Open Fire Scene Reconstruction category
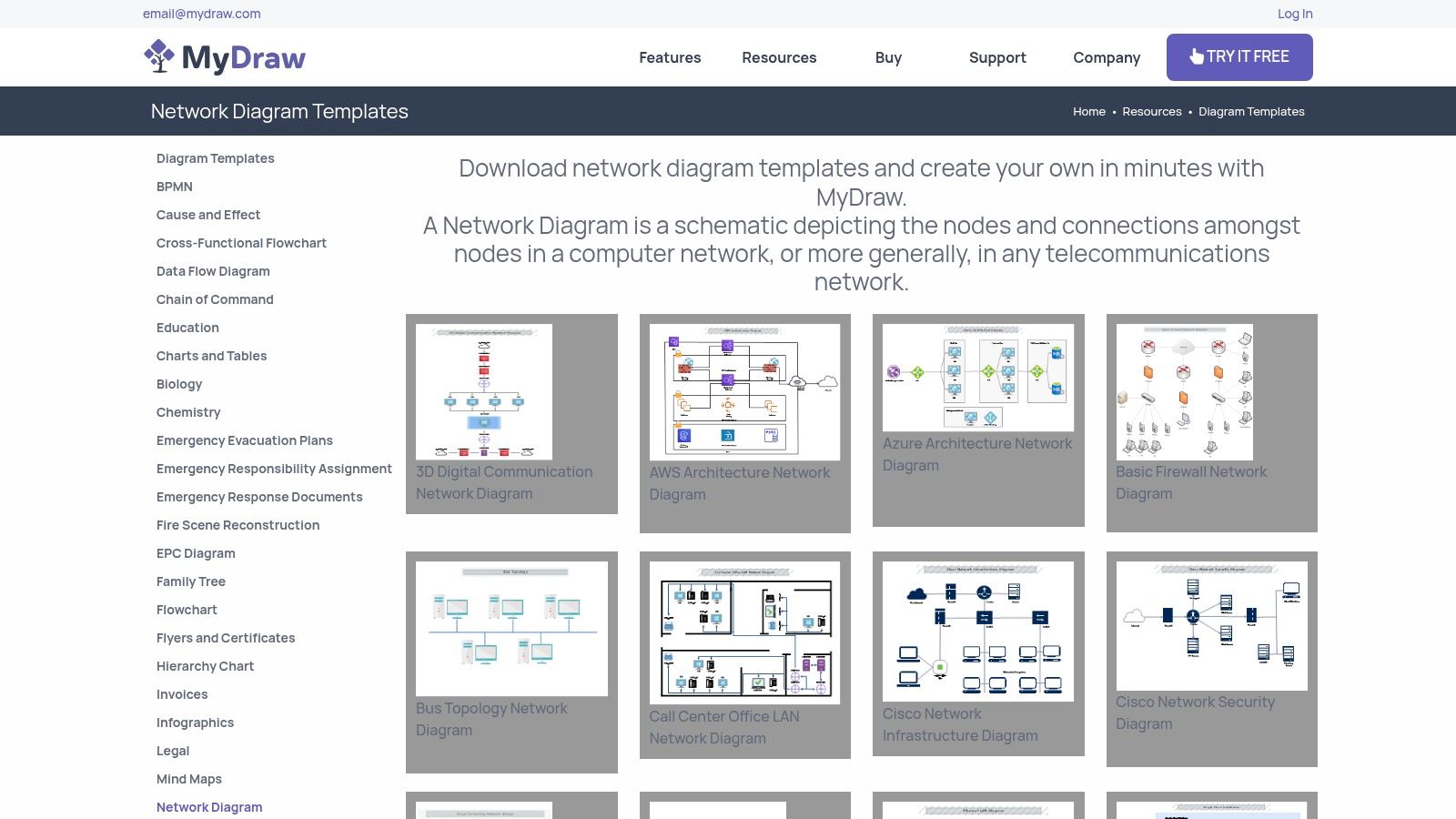 (238, 525)
